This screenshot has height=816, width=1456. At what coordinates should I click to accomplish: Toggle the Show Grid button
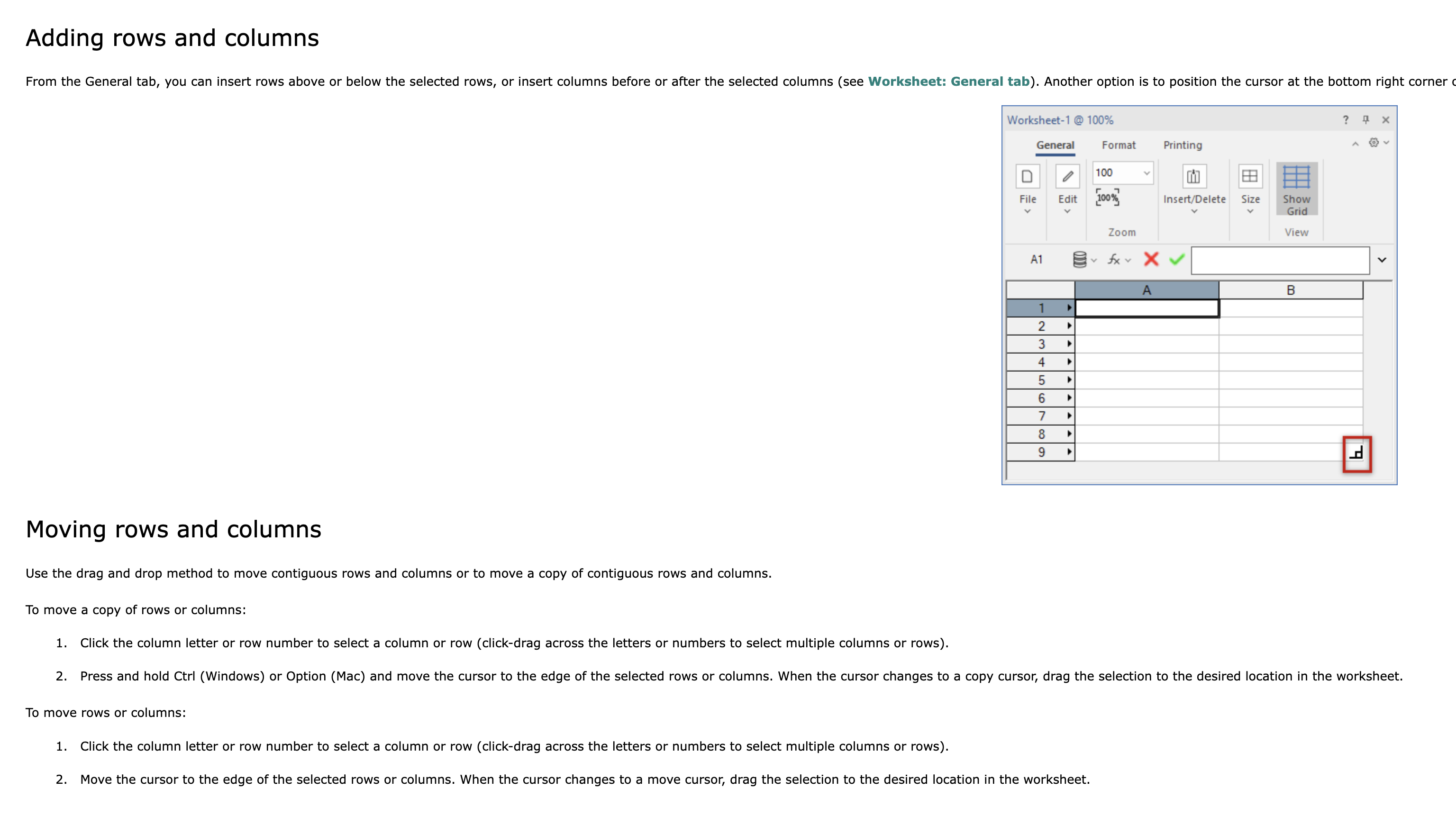pos(1297,189)
